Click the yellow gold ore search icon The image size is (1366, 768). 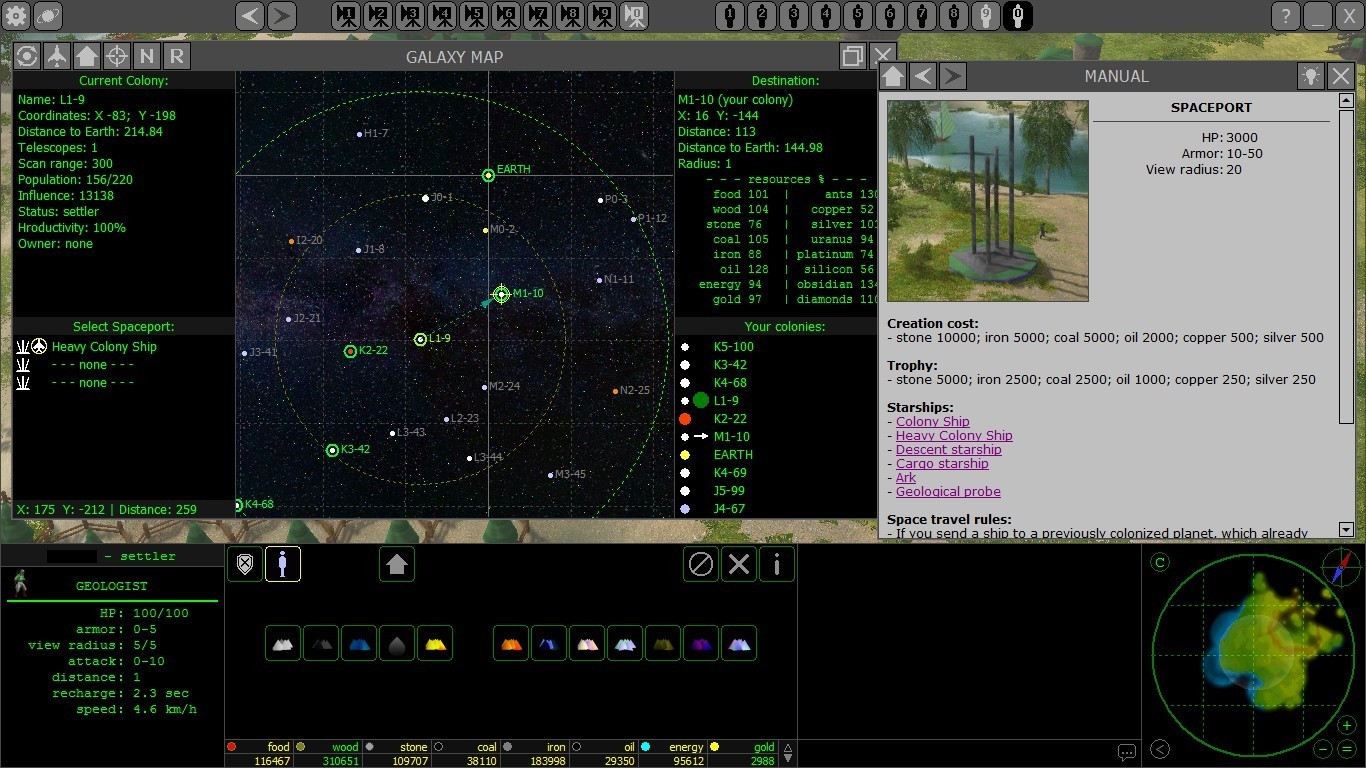click(x=435, y=643)
